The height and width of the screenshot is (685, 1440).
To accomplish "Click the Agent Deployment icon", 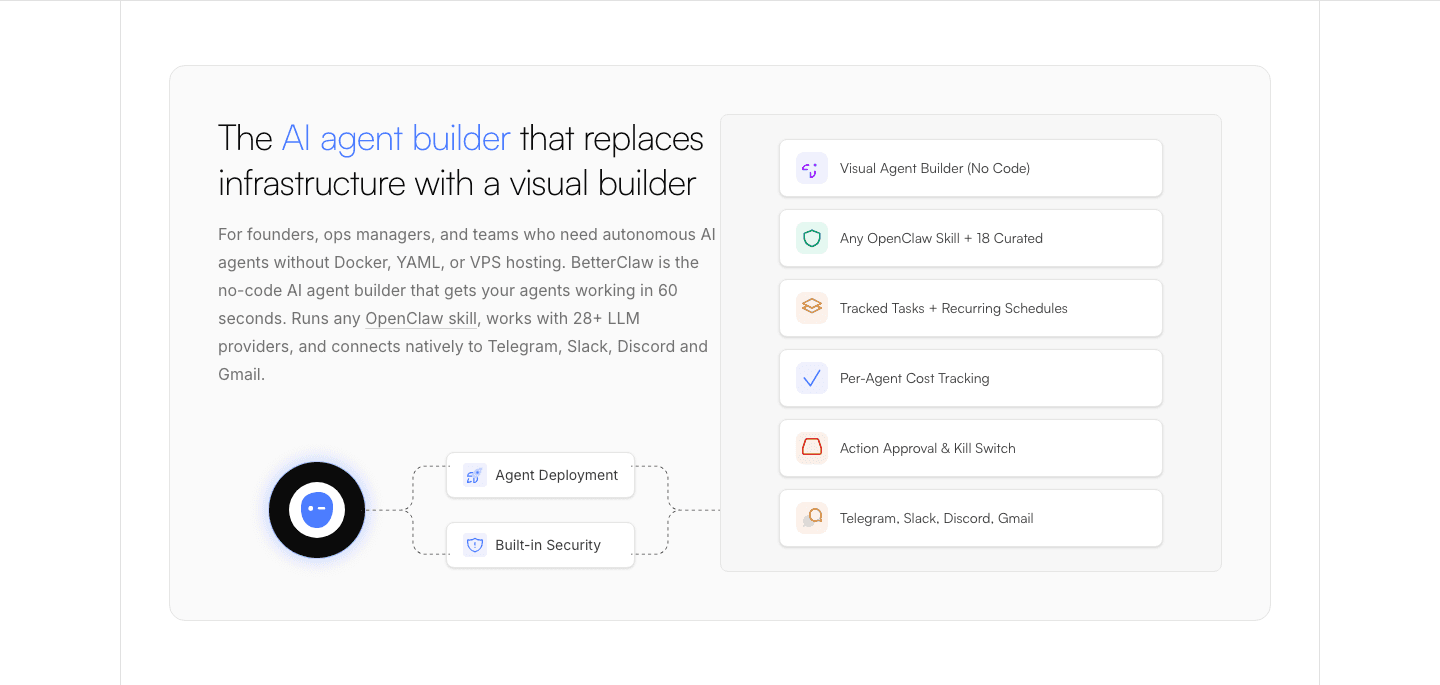I will tap(474, 475).
